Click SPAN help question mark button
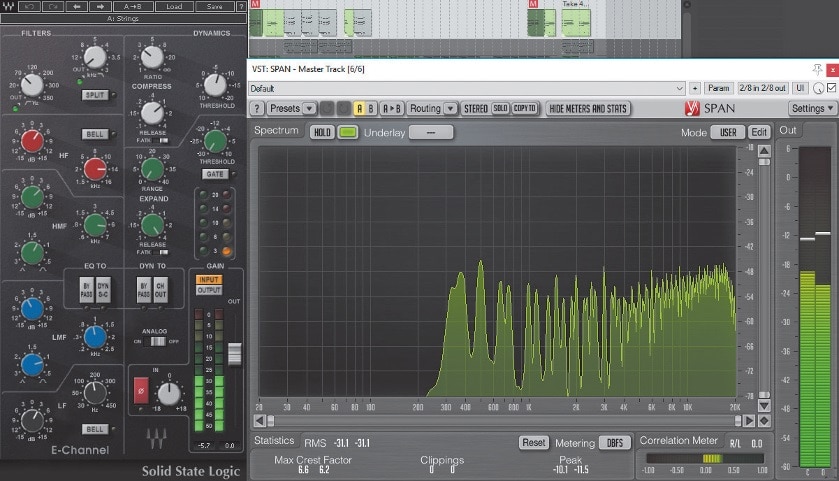839x481 pixels. (x=257, y=109)
